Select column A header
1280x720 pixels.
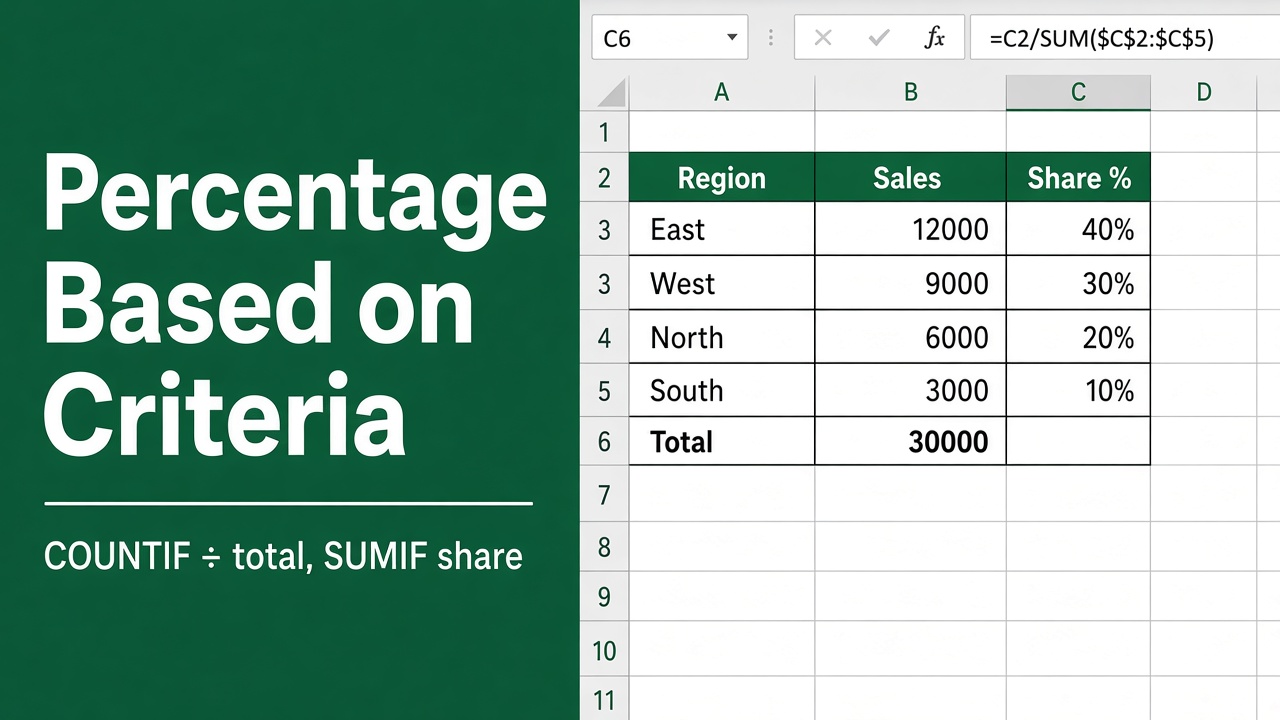[722, 93]
